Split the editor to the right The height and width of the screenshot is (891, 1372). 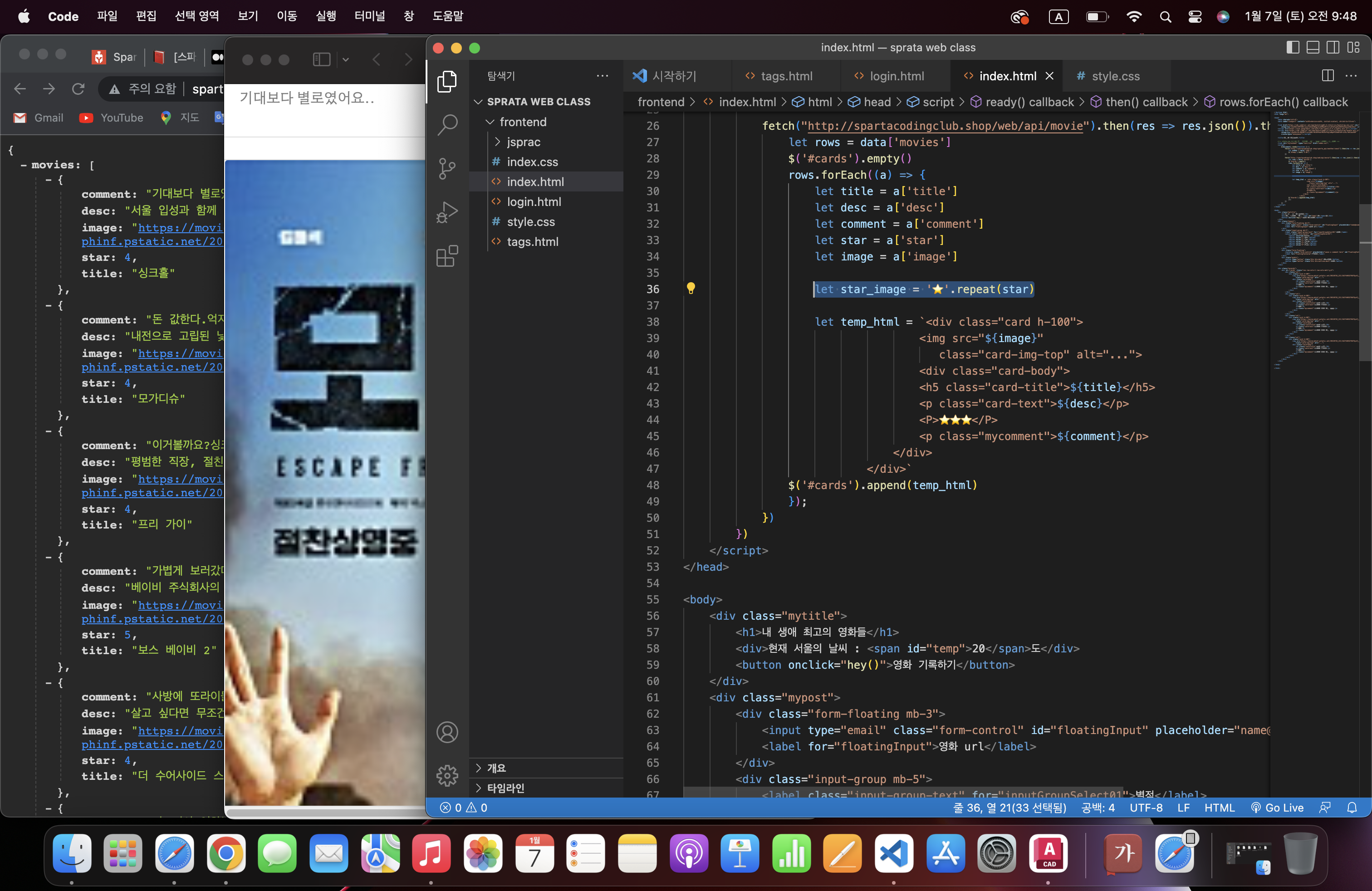(x=1328, y=75)
